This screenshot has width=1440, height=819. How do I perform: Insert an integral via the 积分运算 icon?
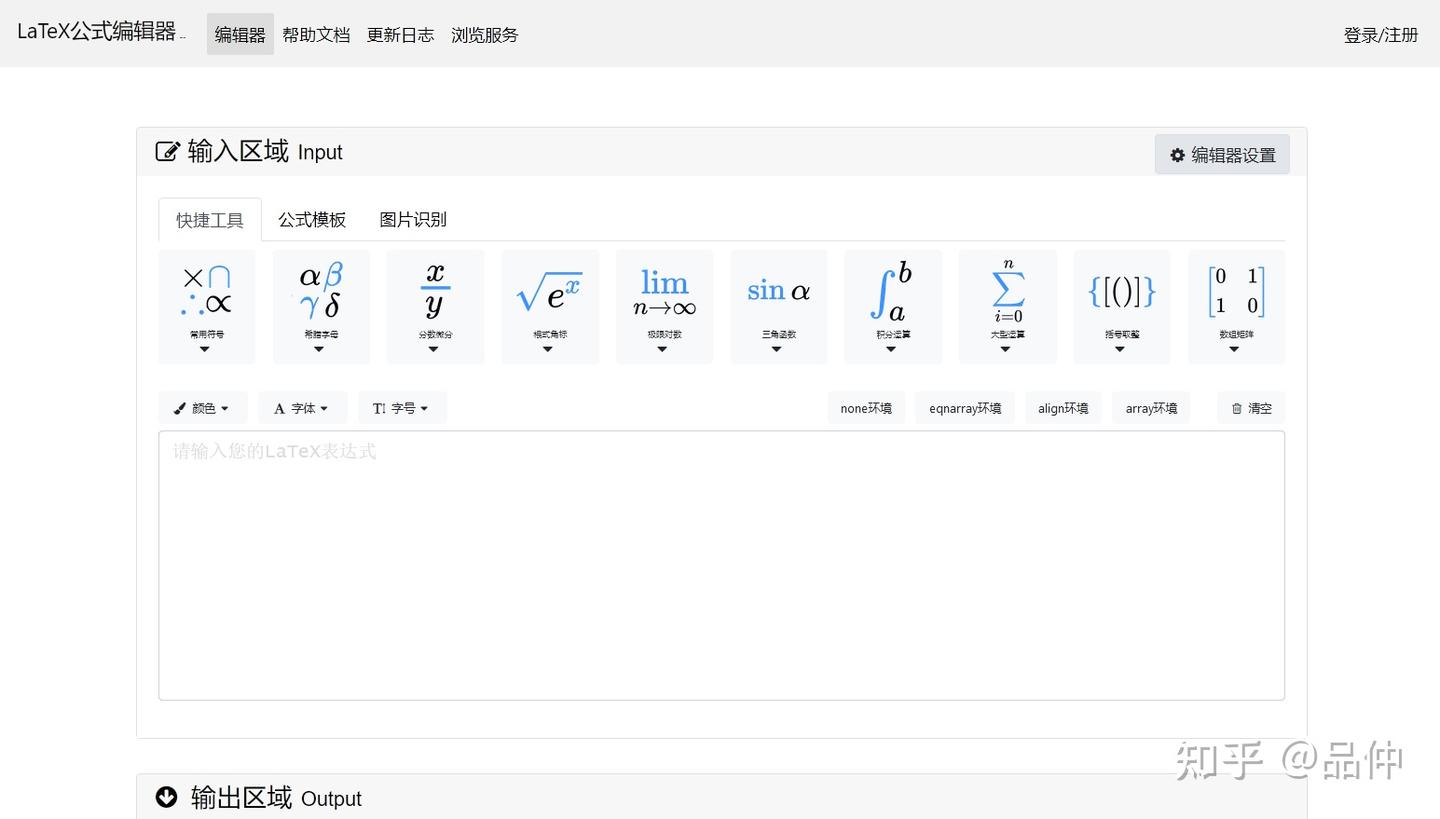click(891, 295)
